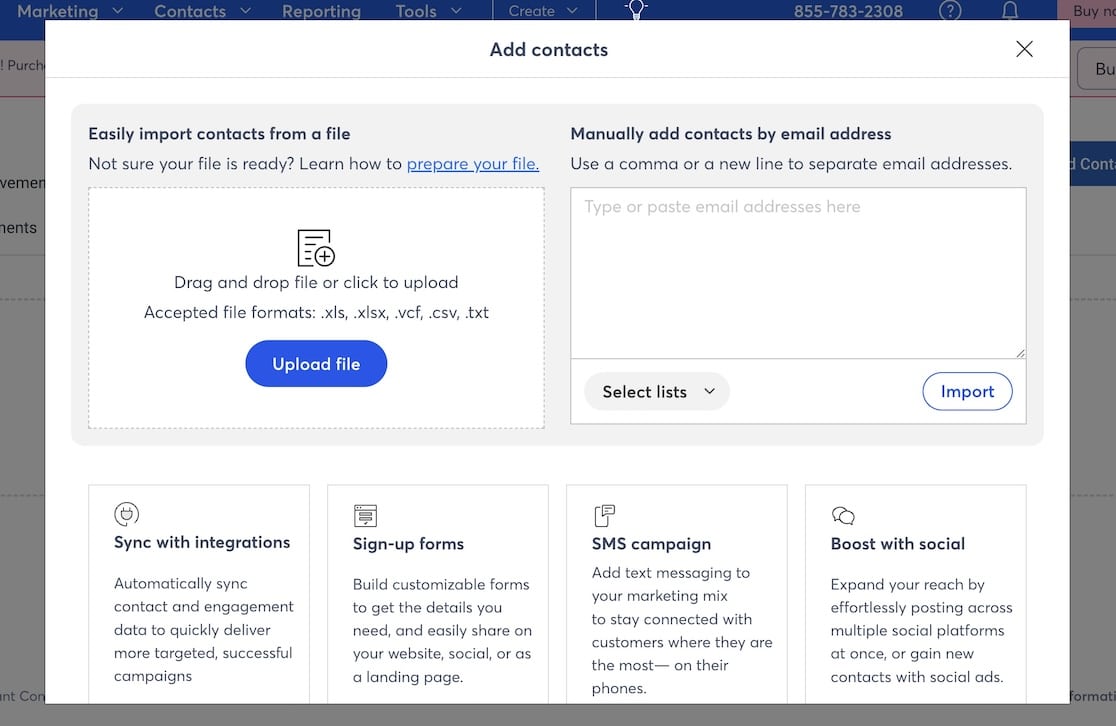Click the drag-and-drop document upload icon
The width and height of the screenshot is (1116, 726).
[x=316, y=247]
